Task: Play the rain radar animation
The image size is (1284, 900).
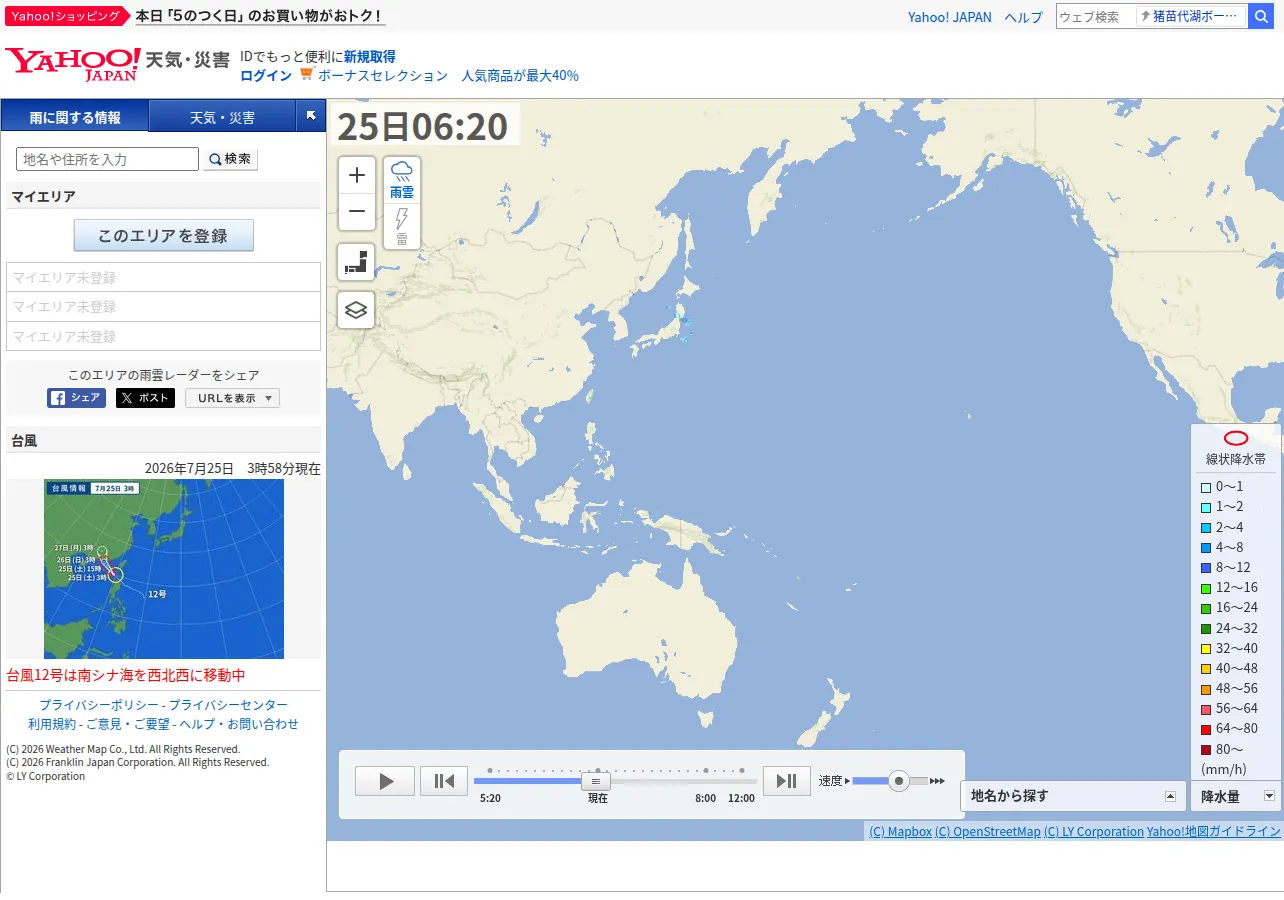Action: coord(385,781)
